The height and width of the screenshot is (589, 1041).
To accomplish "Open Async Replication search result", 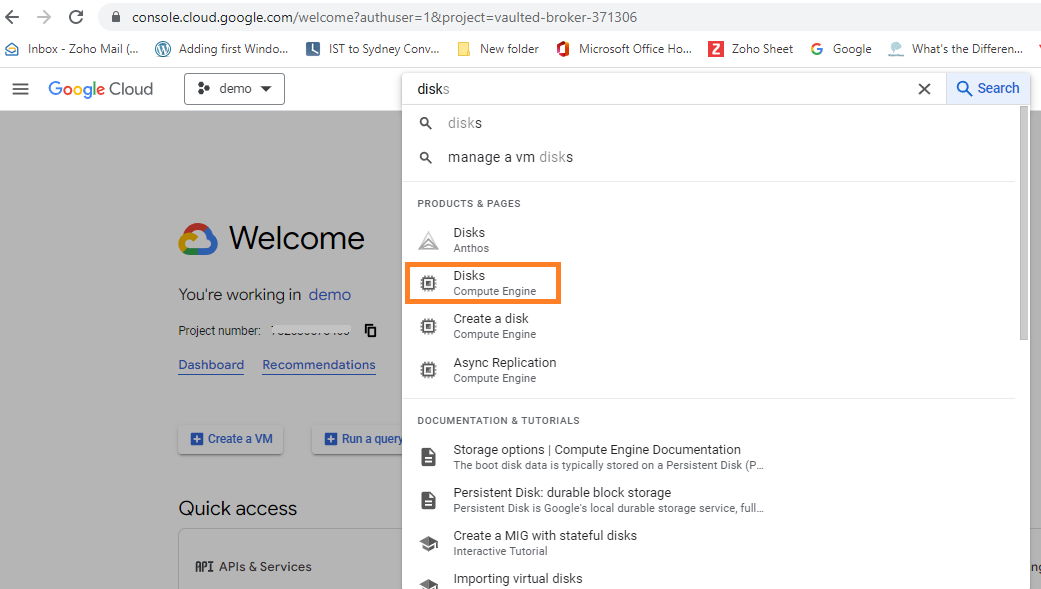I will click(x=504, y=369).
